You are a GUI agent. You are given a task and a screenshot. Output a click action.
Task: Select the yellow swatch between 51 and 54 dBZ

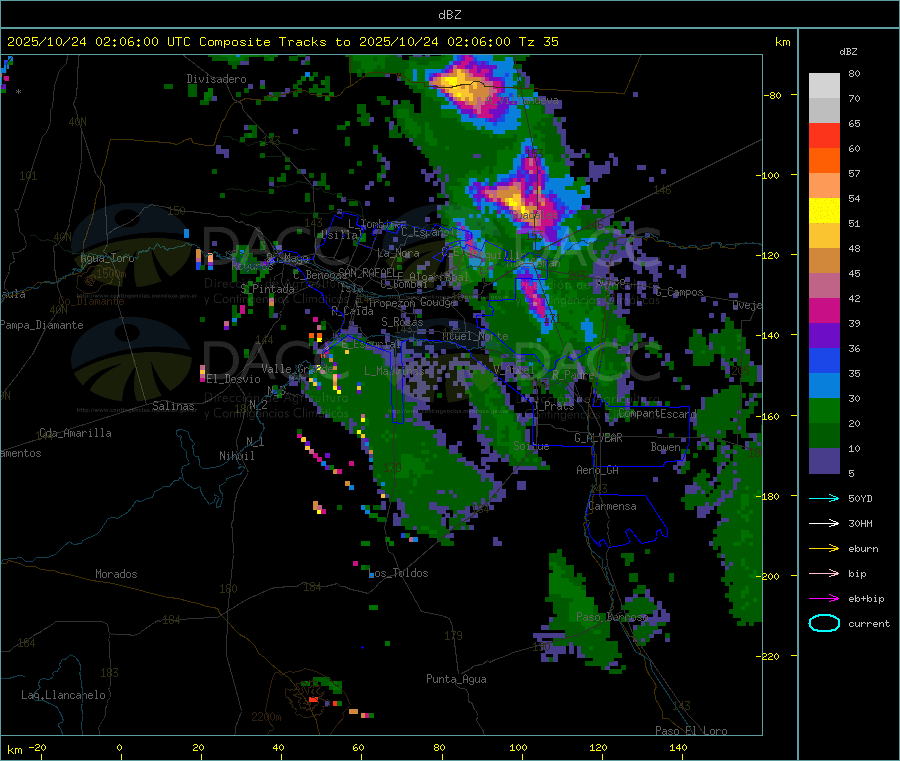coord(824,211)
